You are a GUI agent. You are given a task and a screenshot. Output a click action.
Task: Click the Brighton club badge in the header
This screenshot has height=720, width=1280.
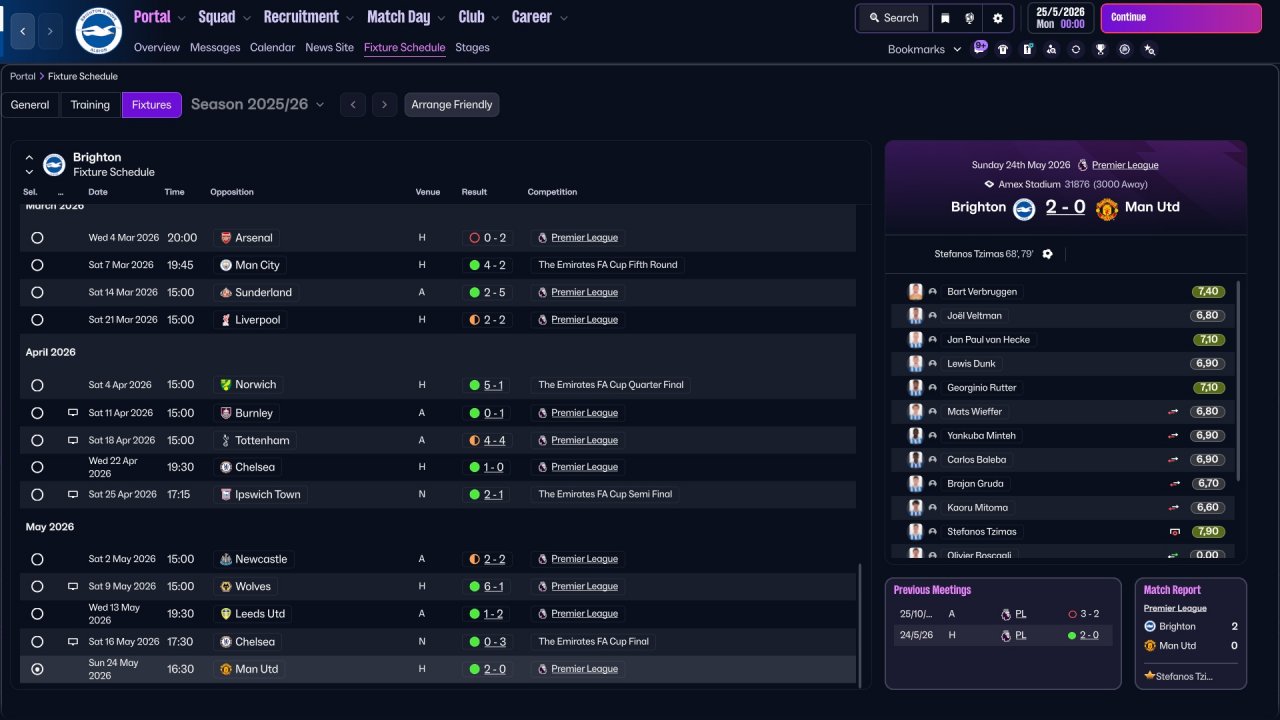point(98,31)
